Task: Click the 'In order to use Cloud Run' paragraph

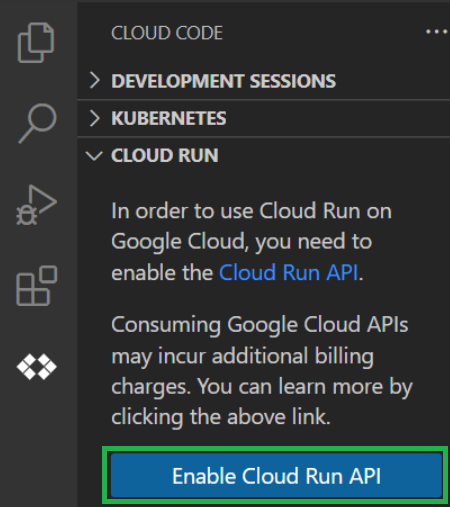Action: click(x=252, y=242)
